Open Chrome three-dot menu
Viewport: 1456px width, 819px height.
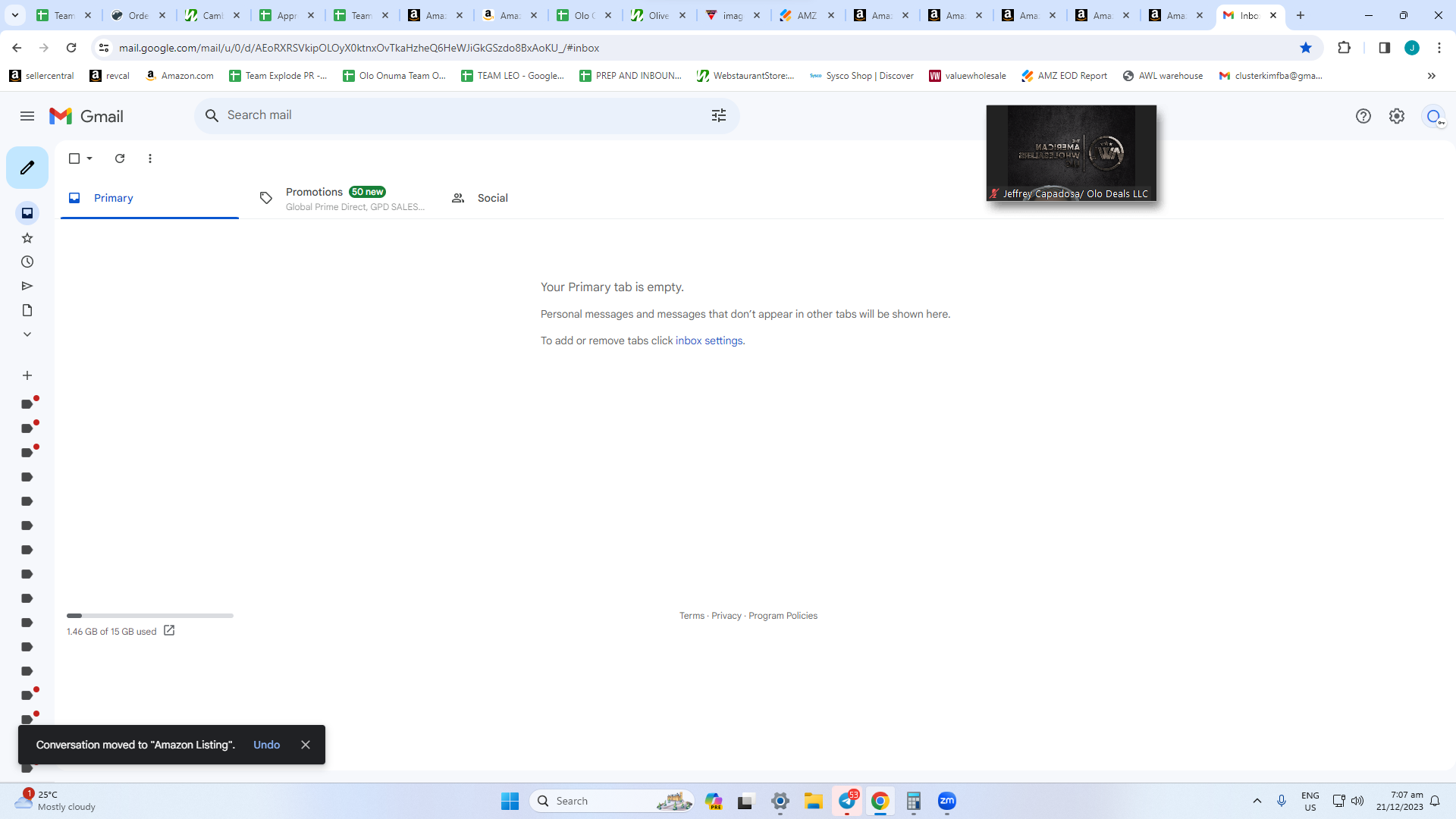1439,48
